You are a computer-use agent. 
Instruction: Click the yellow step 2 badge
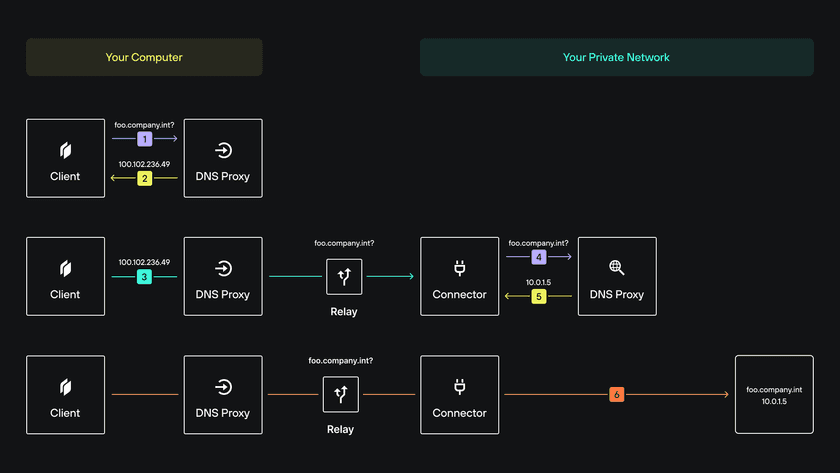click(144, 178)
